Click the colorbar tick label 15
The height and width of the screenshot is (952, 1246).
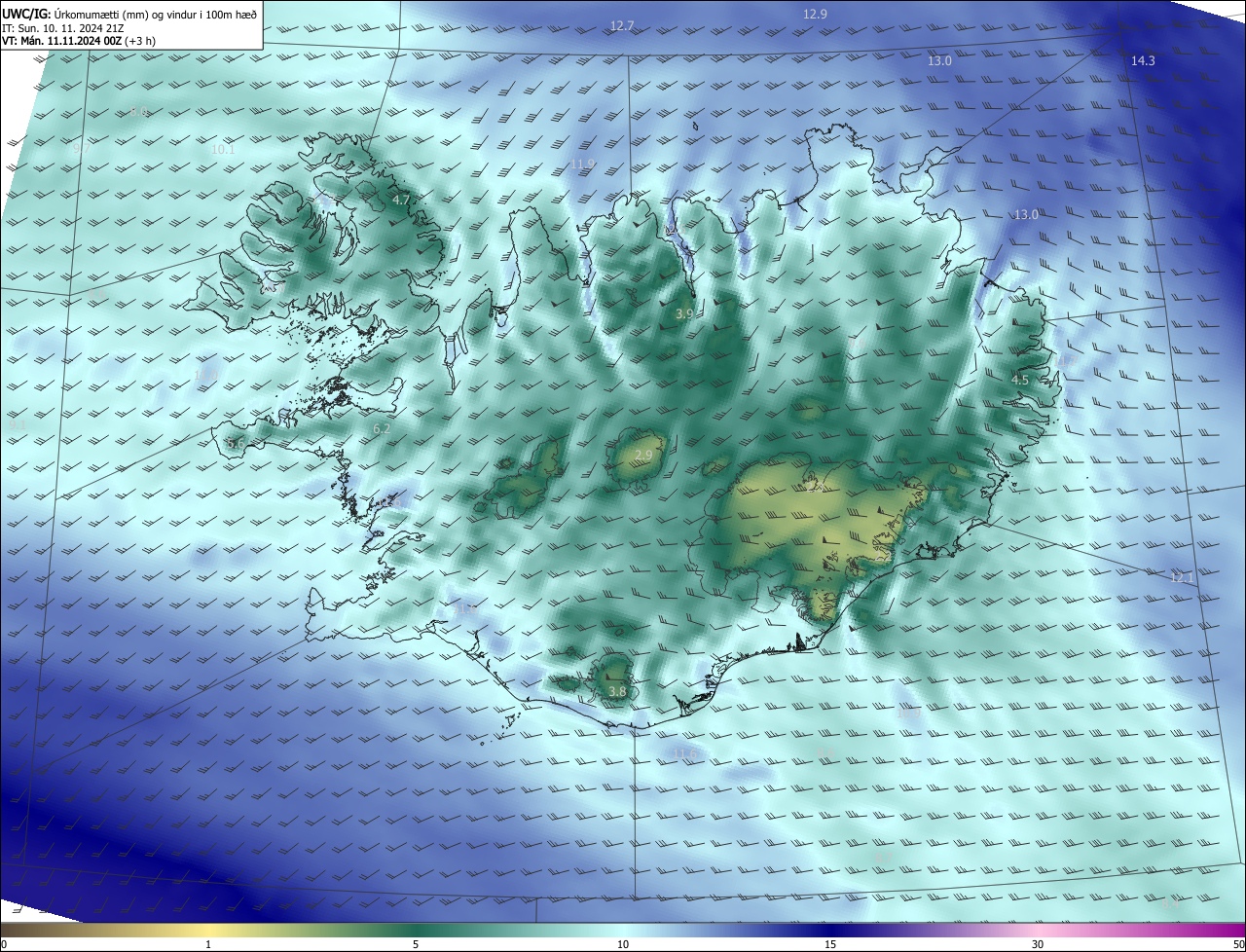click(830, 944)
